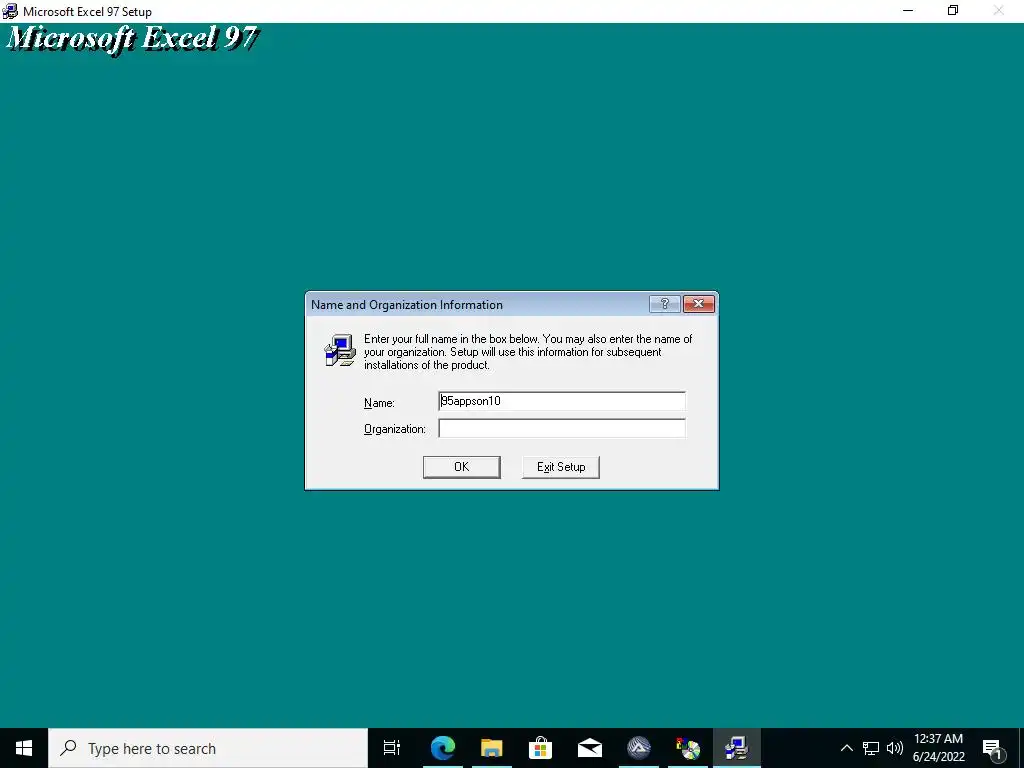Open the Mail app from taskbar

[x=589, y=748]
